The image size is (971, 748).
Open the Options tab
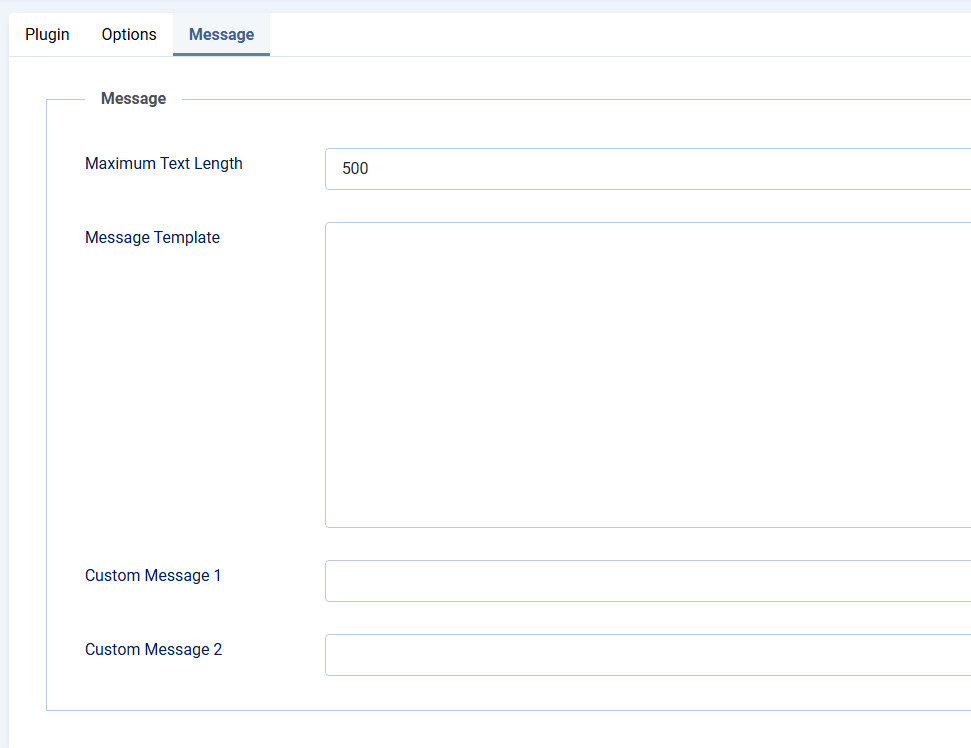(129, 34)
